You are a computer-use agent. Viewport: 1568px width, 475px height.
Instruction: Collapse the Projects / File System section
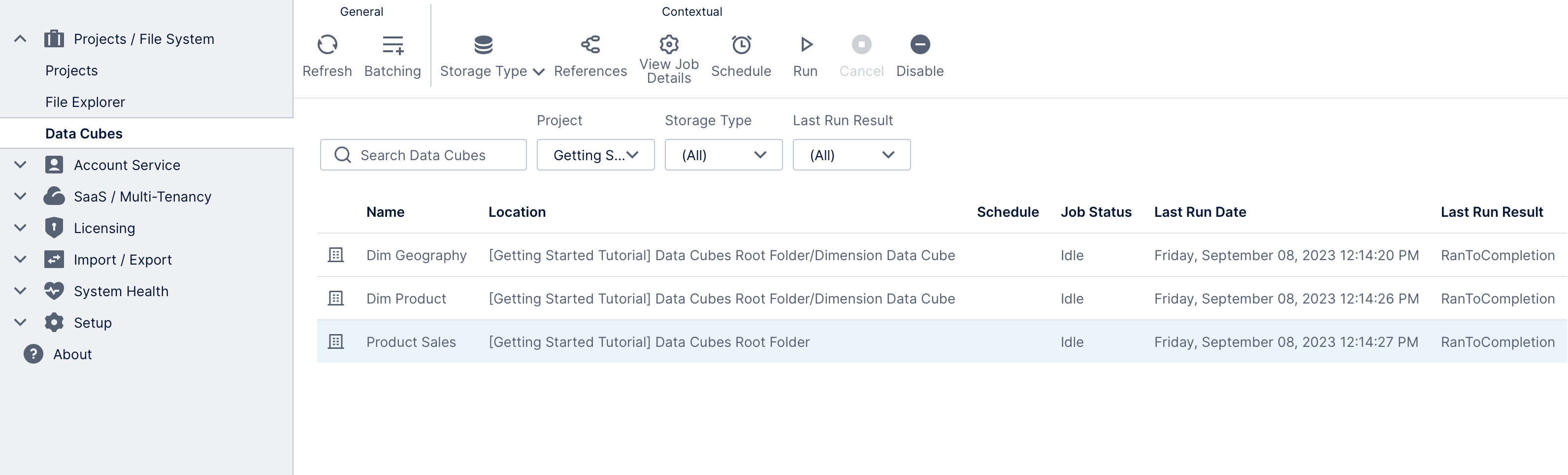pos(20,38)
